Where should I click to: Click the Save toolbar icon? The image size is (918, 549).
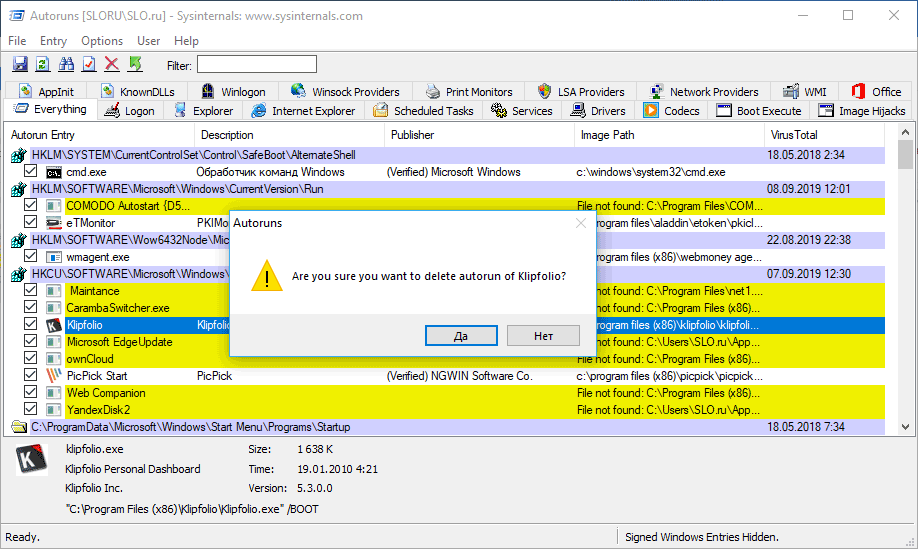pos(20,64)
